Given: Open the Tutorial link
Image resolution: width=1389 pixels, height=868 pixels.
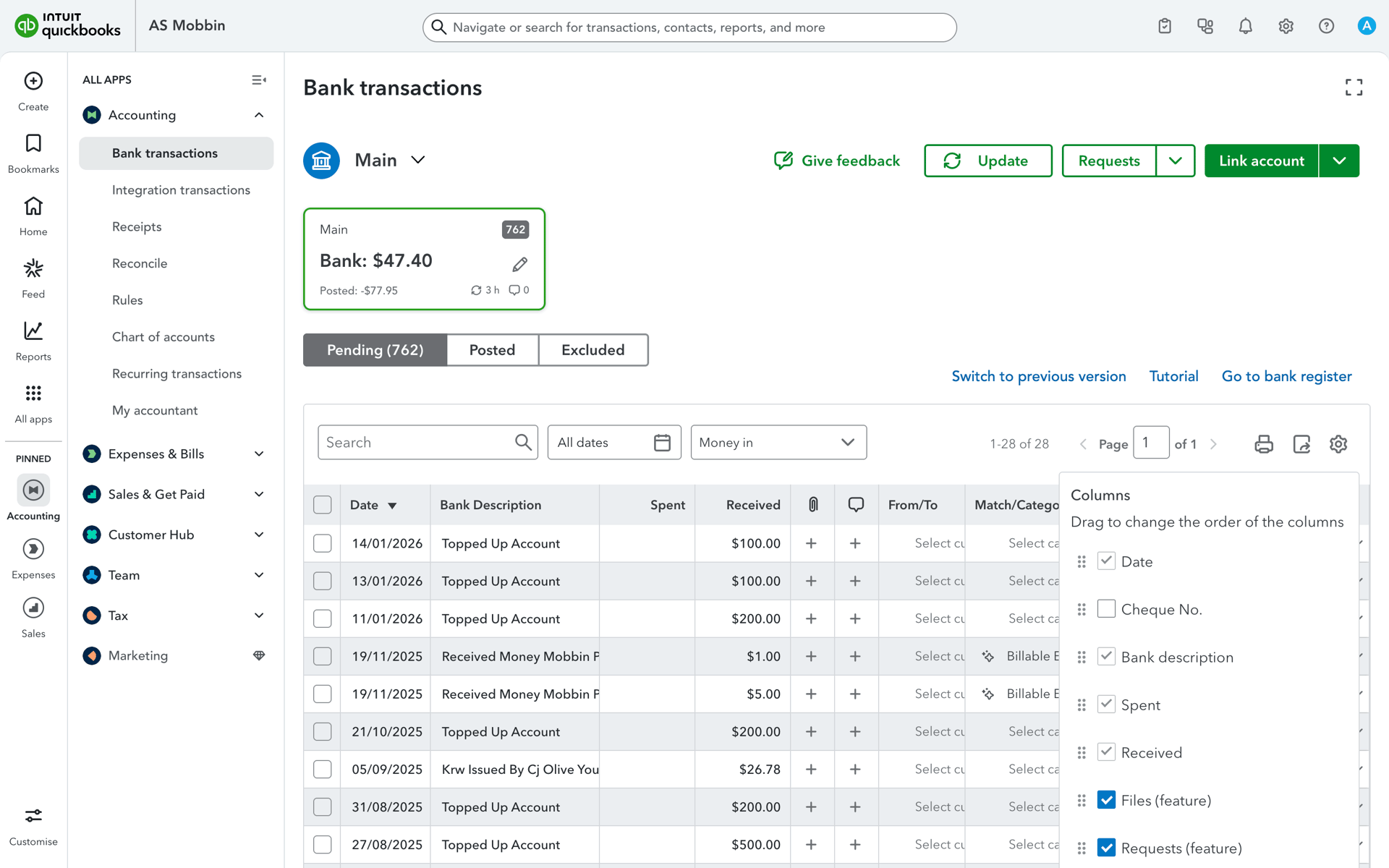Looking at the screenshot, I should click(x=1173, y=376).
